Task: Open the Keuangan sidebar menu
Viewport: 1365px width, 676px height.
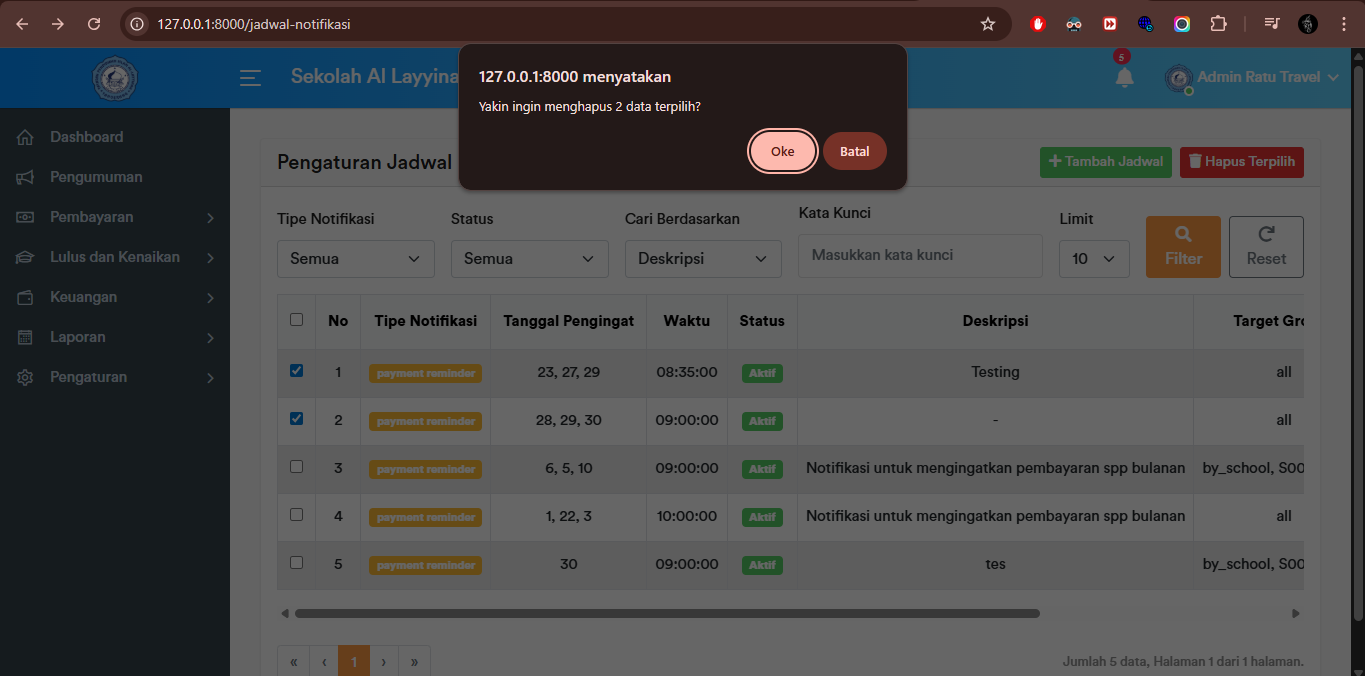Action: coord(26,297)
